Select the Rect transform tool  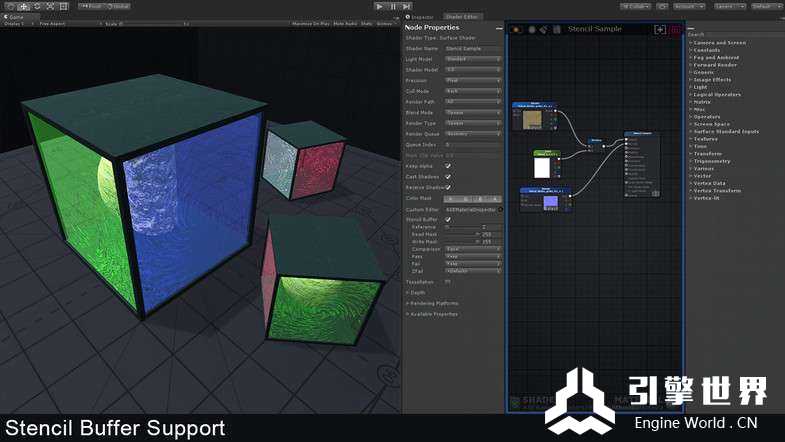(x=64, y=7)
